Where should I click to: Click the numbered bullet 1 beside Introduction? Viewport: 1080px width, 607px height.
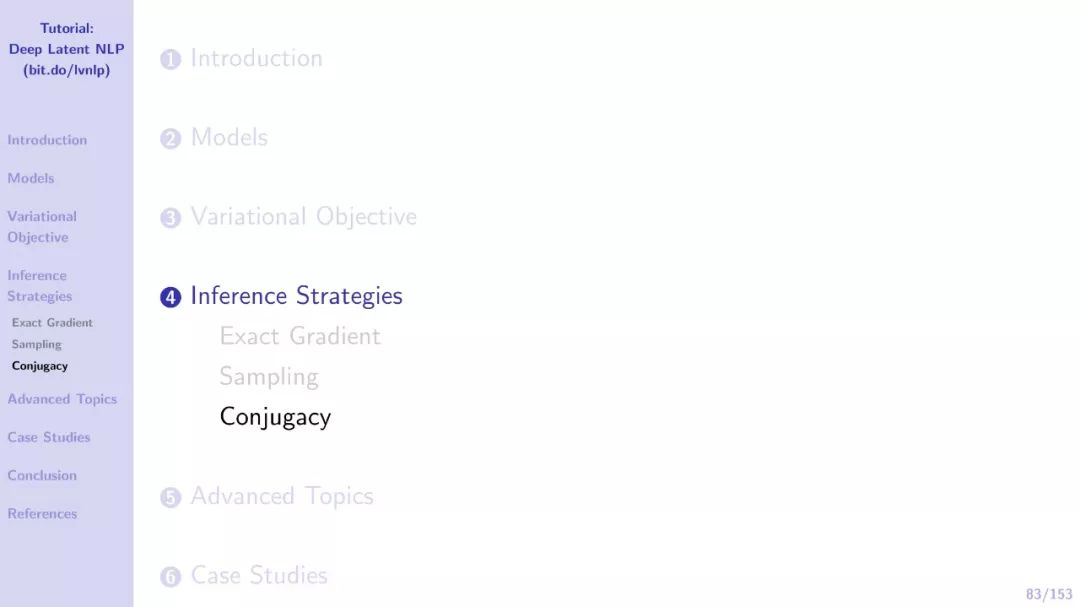point(170,59)
